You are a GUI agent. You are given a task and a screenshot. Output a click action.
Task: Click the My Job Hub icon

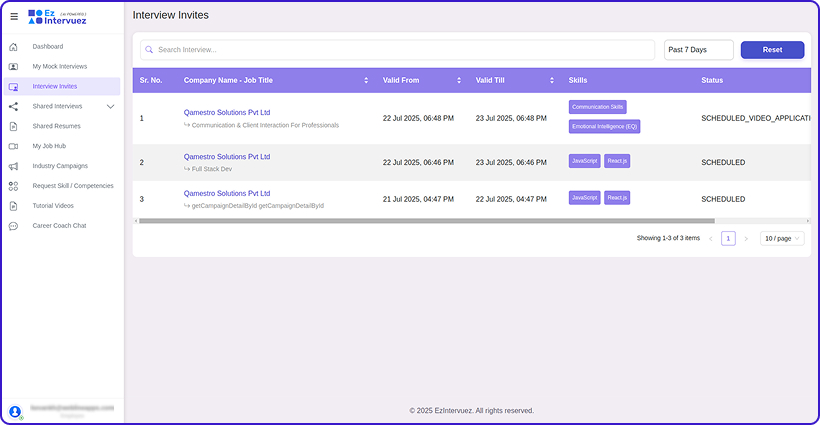click(x=13, y=146)
